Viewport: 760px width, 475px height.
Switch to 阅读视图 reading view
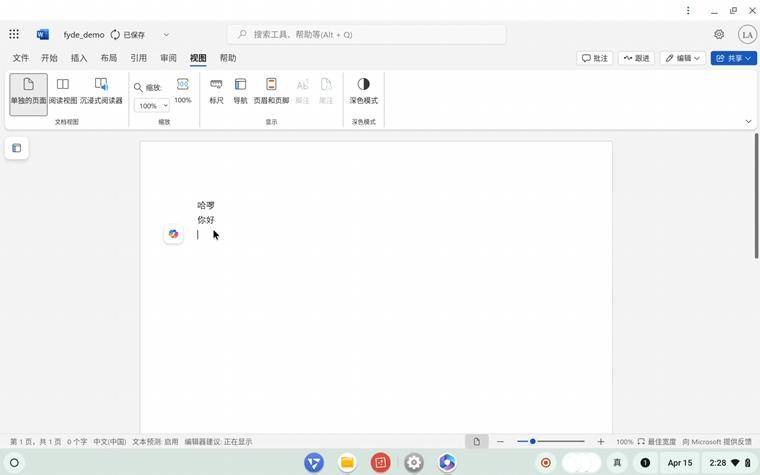[x=62, y=91]
